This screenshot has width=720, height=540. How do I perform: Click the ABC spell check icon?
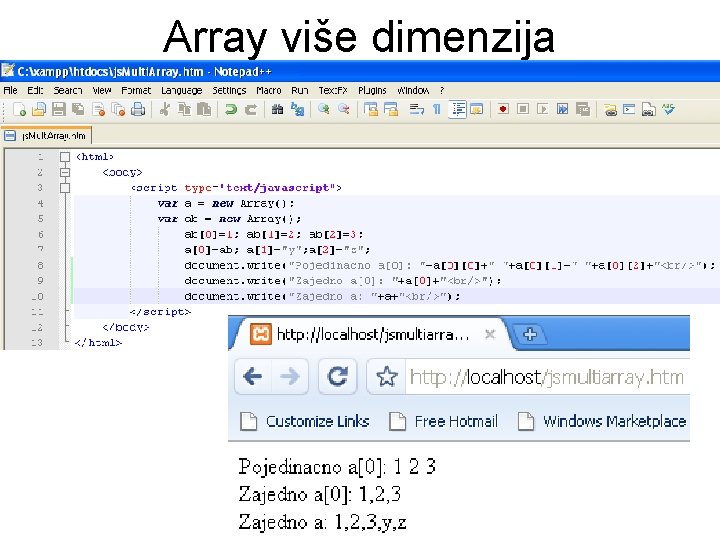[x=669, y=109]
